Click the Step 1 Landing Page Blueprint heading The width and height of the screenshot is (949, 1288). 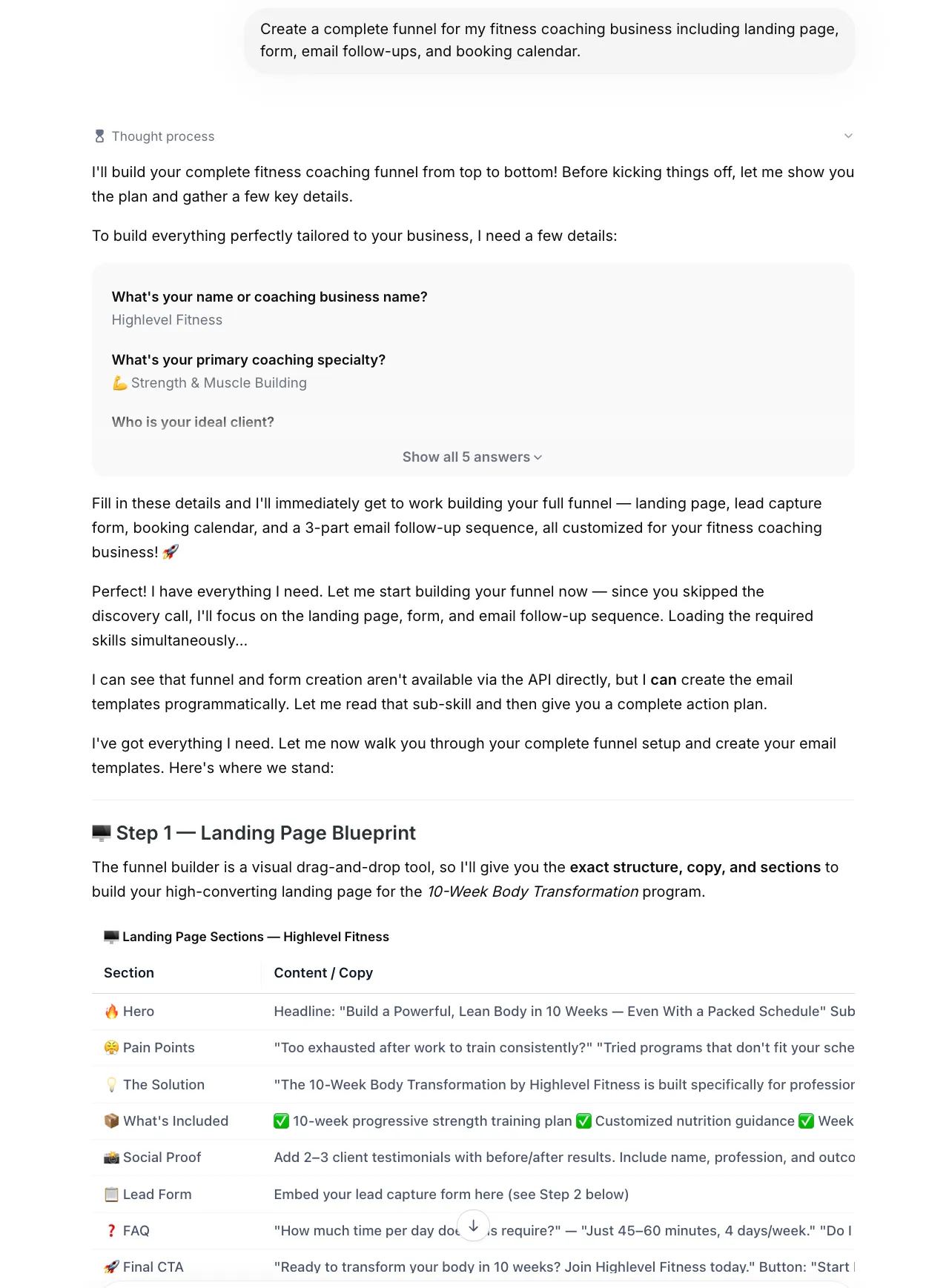click(x=254, y=833)
